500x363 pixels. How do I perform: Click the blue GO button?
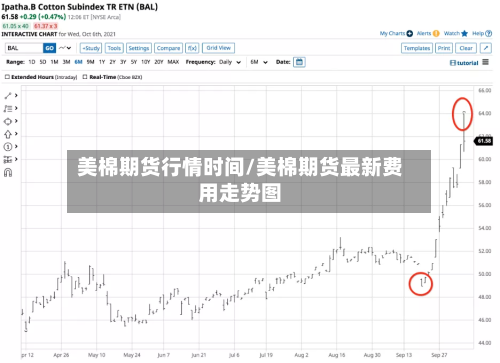click(49, 48)
